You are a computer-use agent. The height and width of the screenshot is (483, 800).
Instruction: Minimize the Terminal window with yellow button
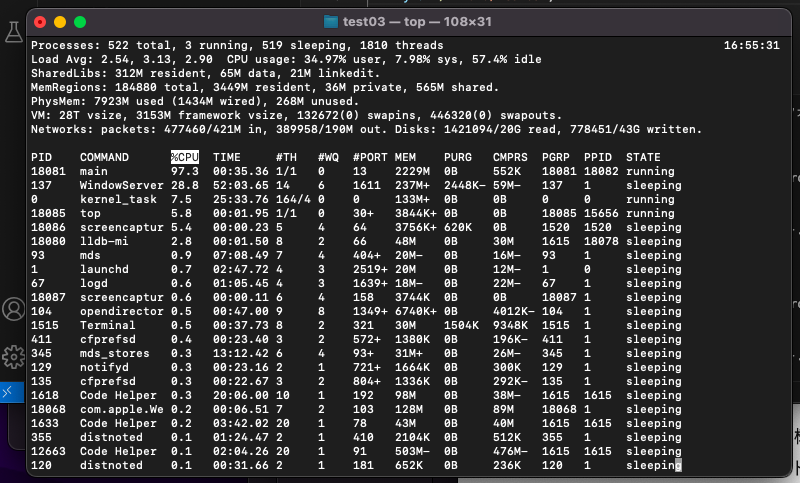[x=60, y=22]
